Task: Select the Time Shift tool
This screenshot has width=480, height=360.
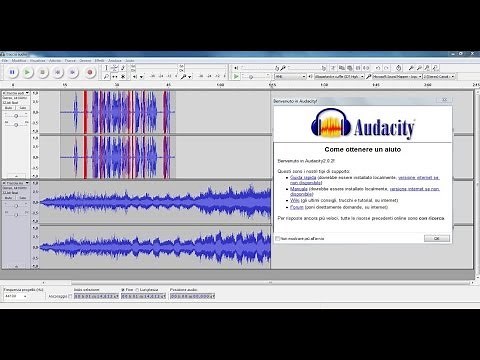Action: tap(114, 76)
